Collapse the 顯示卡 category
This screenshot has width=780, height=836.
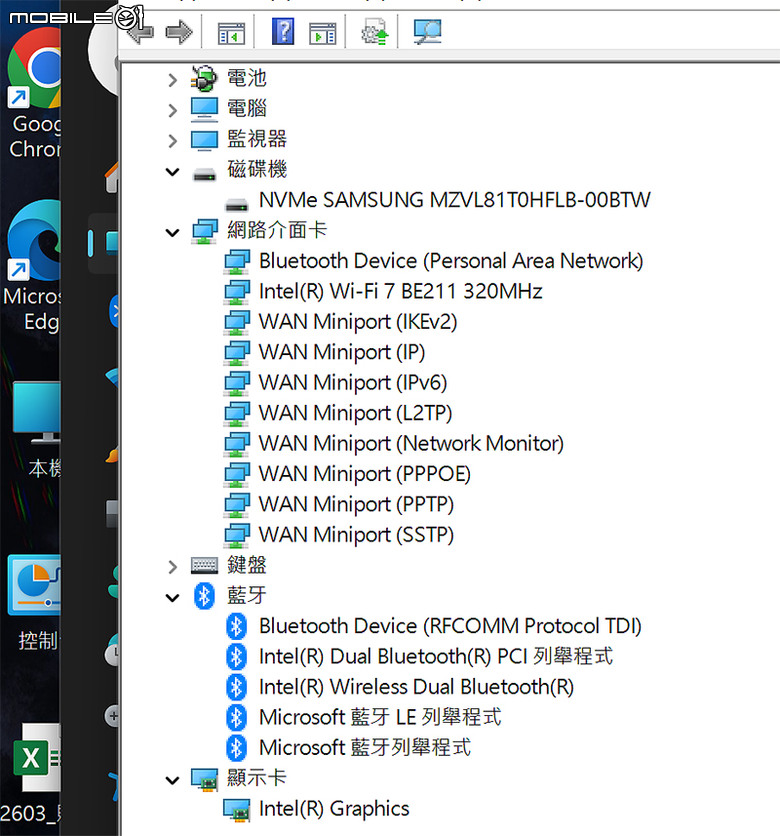172,780
